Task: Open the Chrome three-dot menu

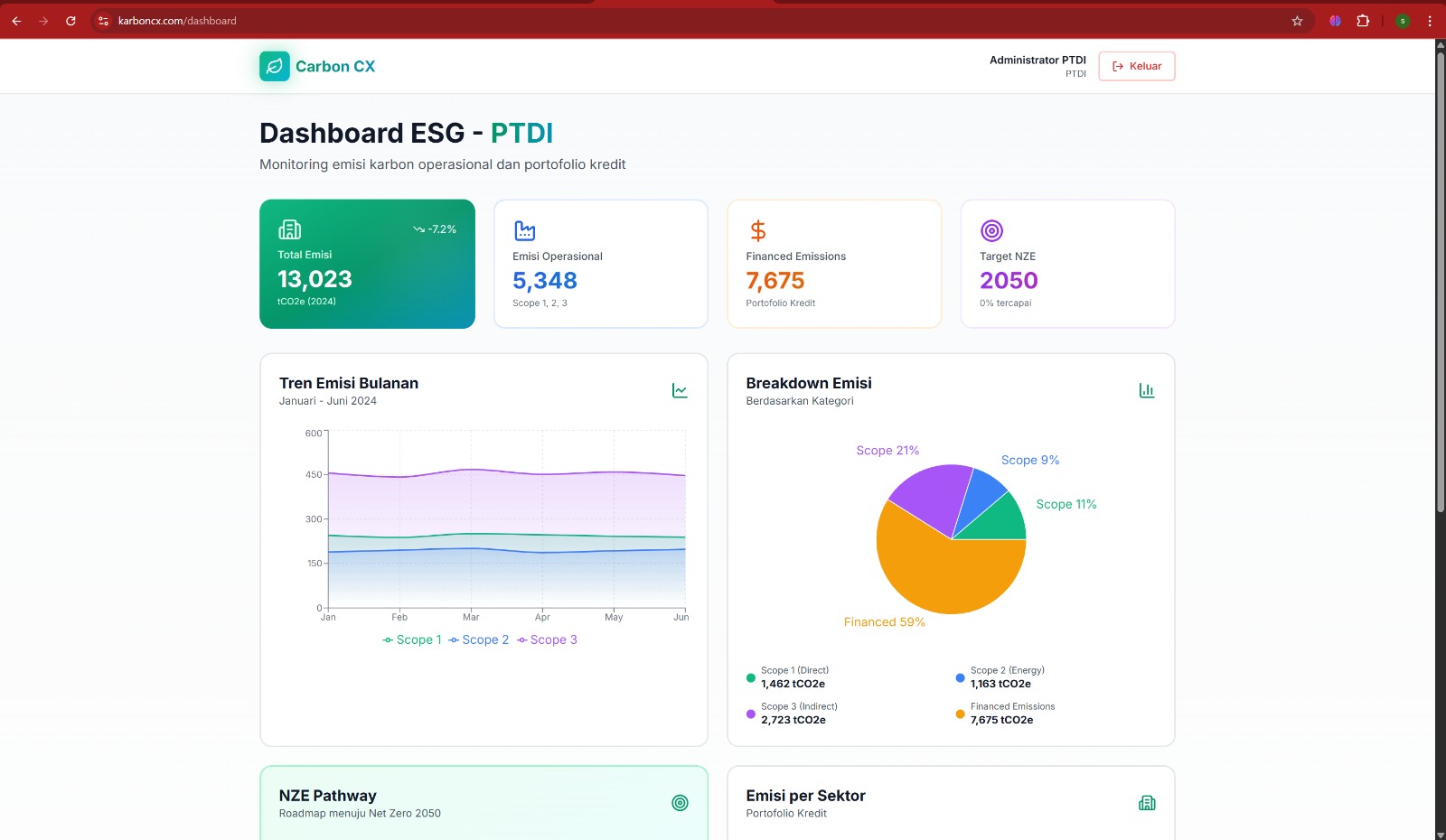Action: (x=1430, y=20)
